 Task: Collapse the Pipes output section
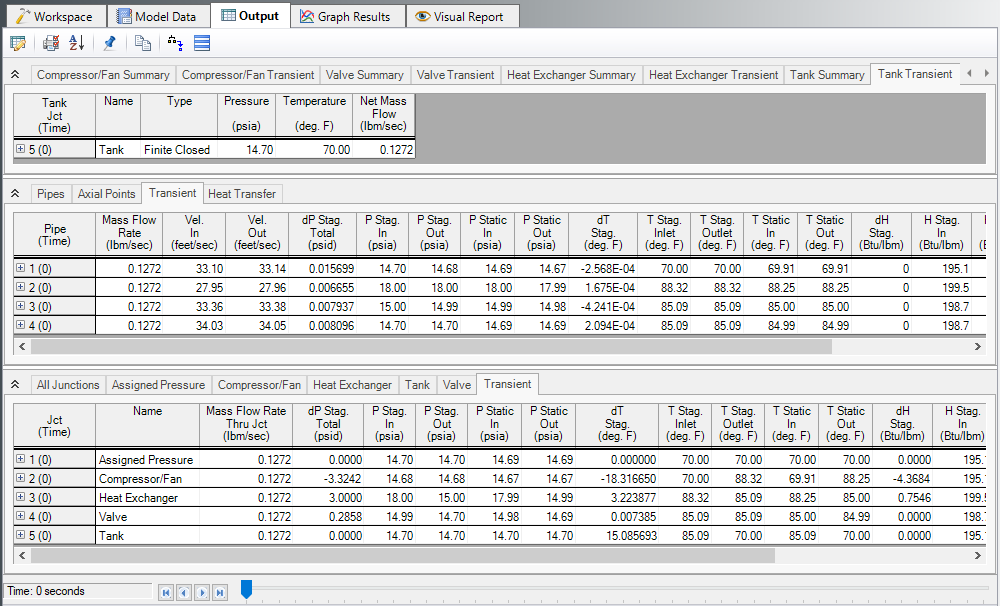point(15,193)
